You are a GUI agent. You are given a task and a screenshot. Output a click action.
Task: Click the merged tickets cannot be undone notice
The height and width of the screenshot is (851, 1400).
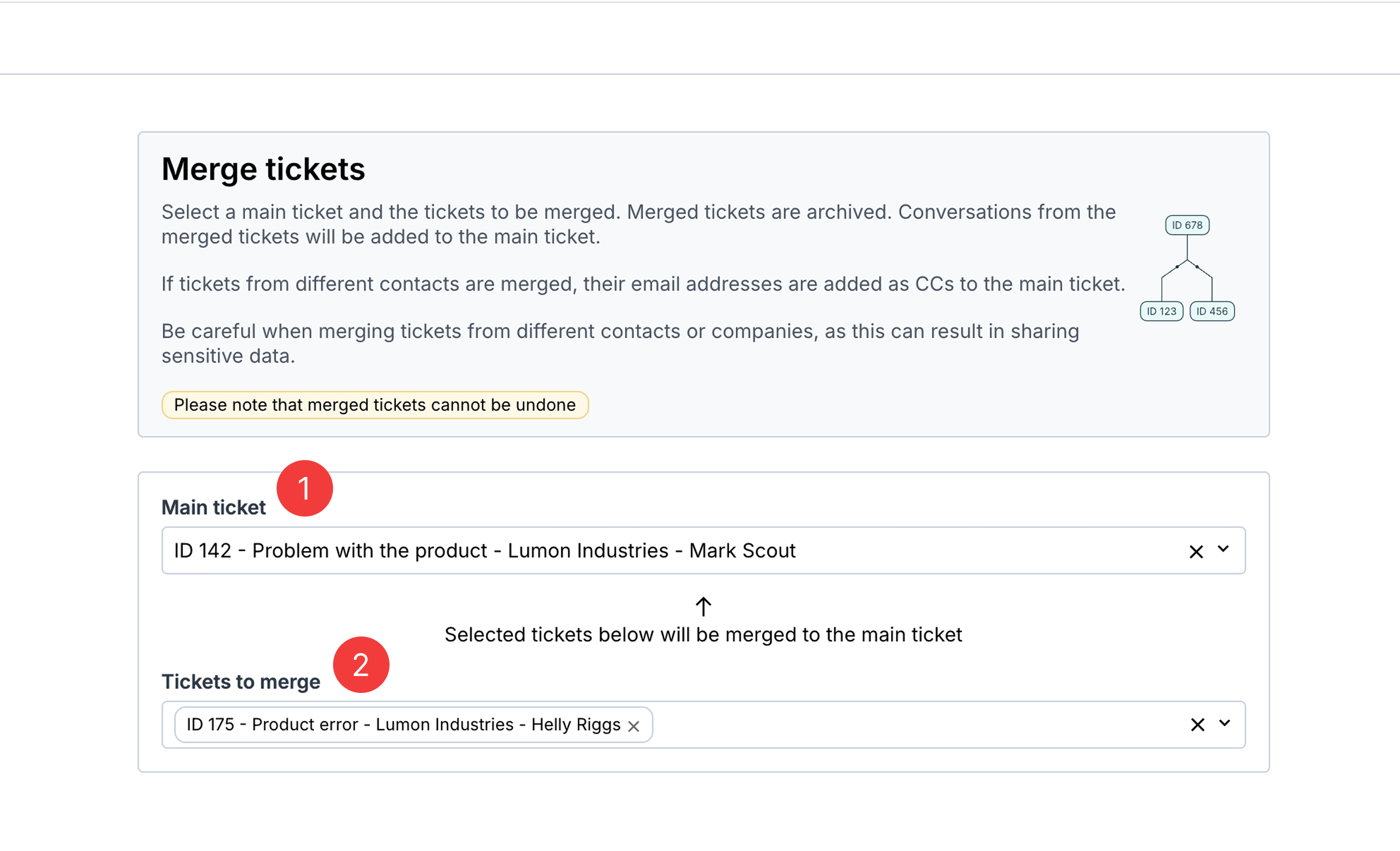(375, 405)
